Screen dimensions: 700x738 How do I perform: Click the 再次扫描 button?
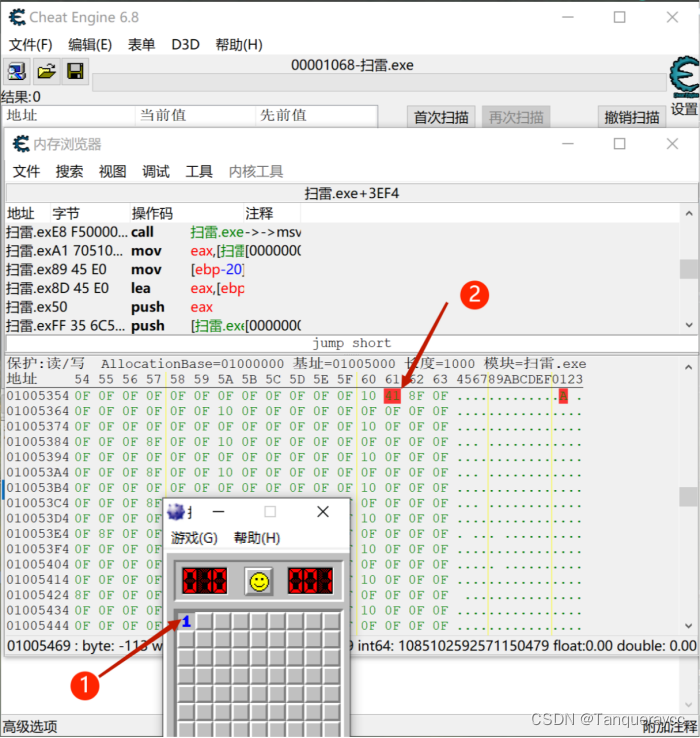pyautogui.click(x=516, y=117)
